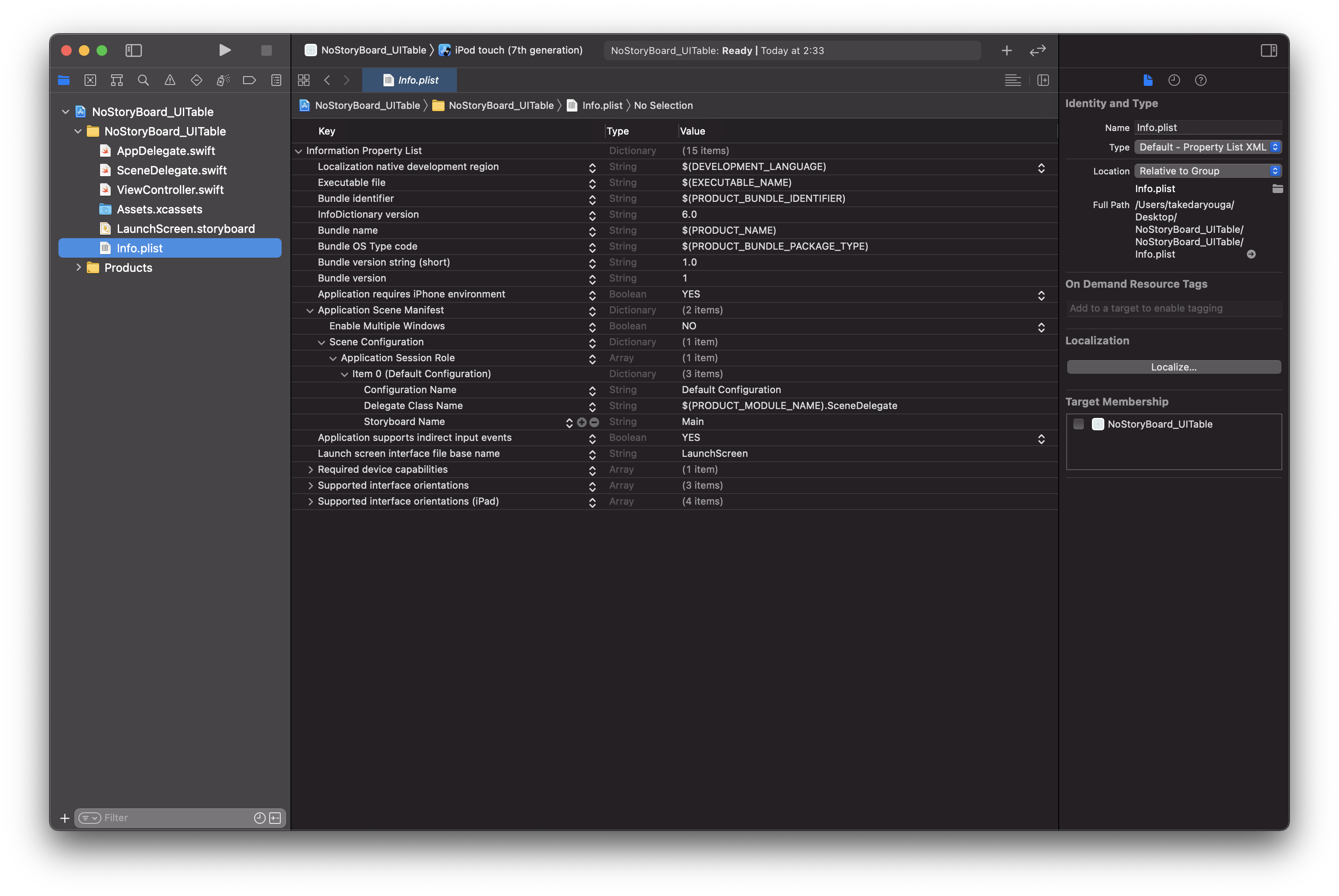
Task: Select the Info.plist editor tab
Action: (x=410, y=80)
